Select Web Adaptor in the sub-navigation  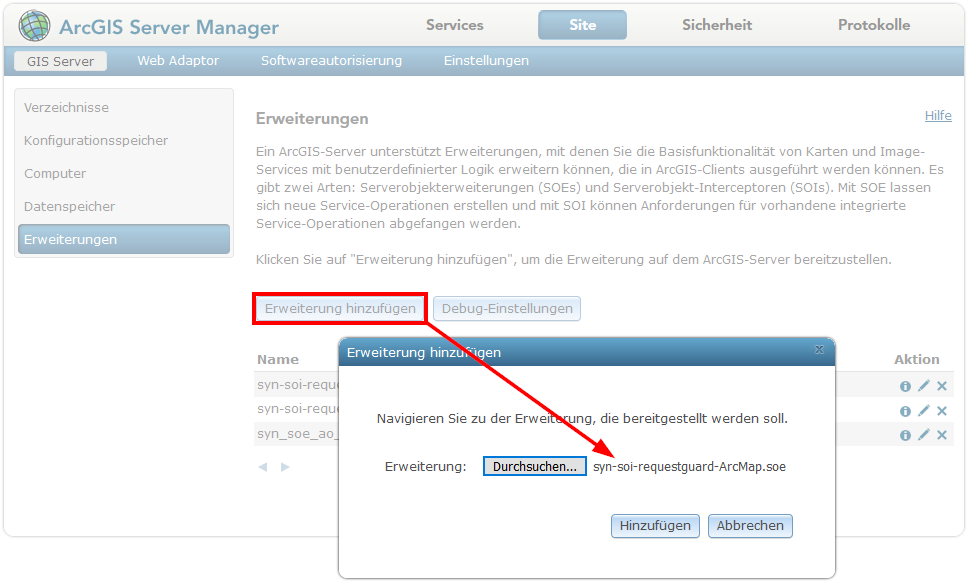click(176, 60)
